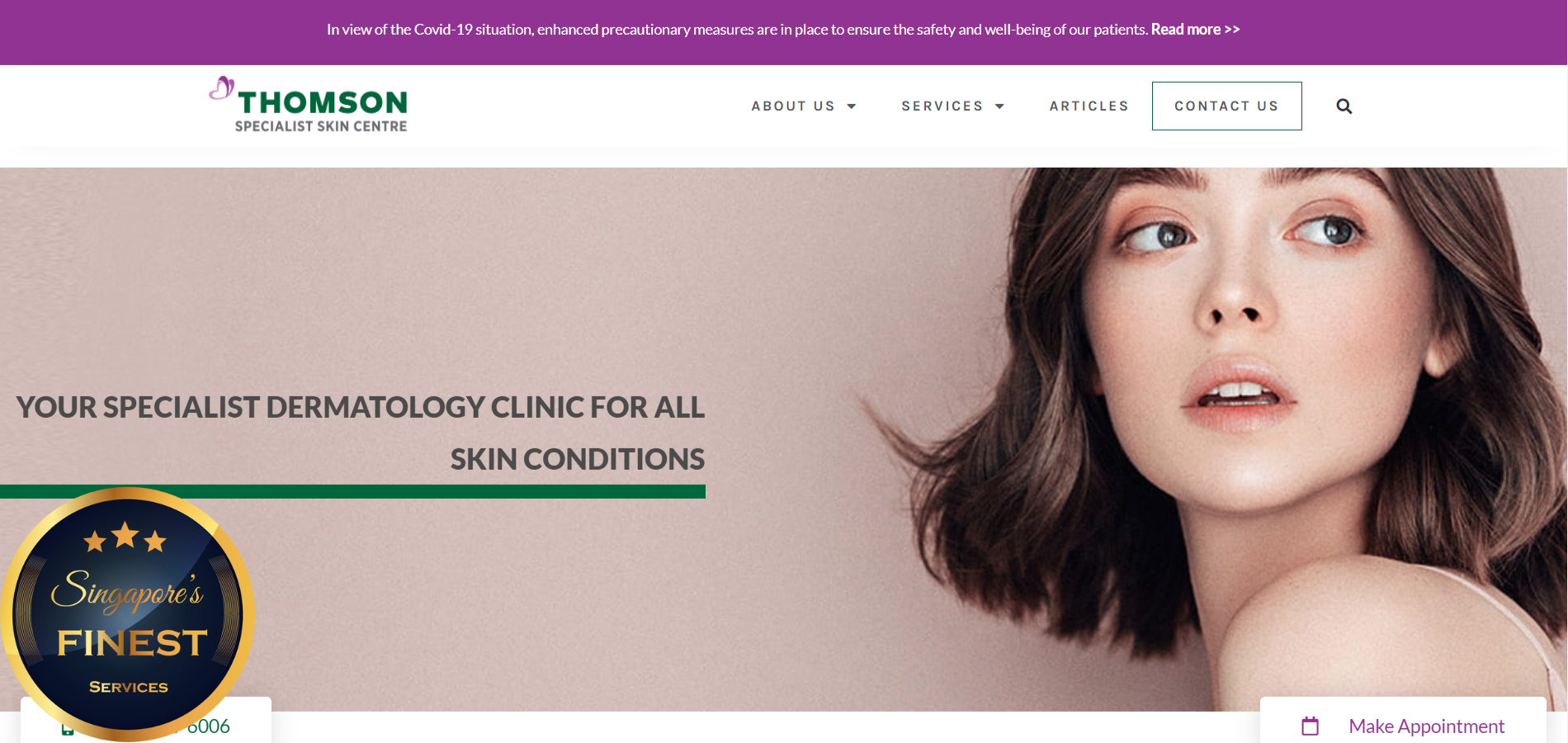Click the hero headline about dermatology clinic
This screenshot has width=1568, height=743.
point(361,433)
